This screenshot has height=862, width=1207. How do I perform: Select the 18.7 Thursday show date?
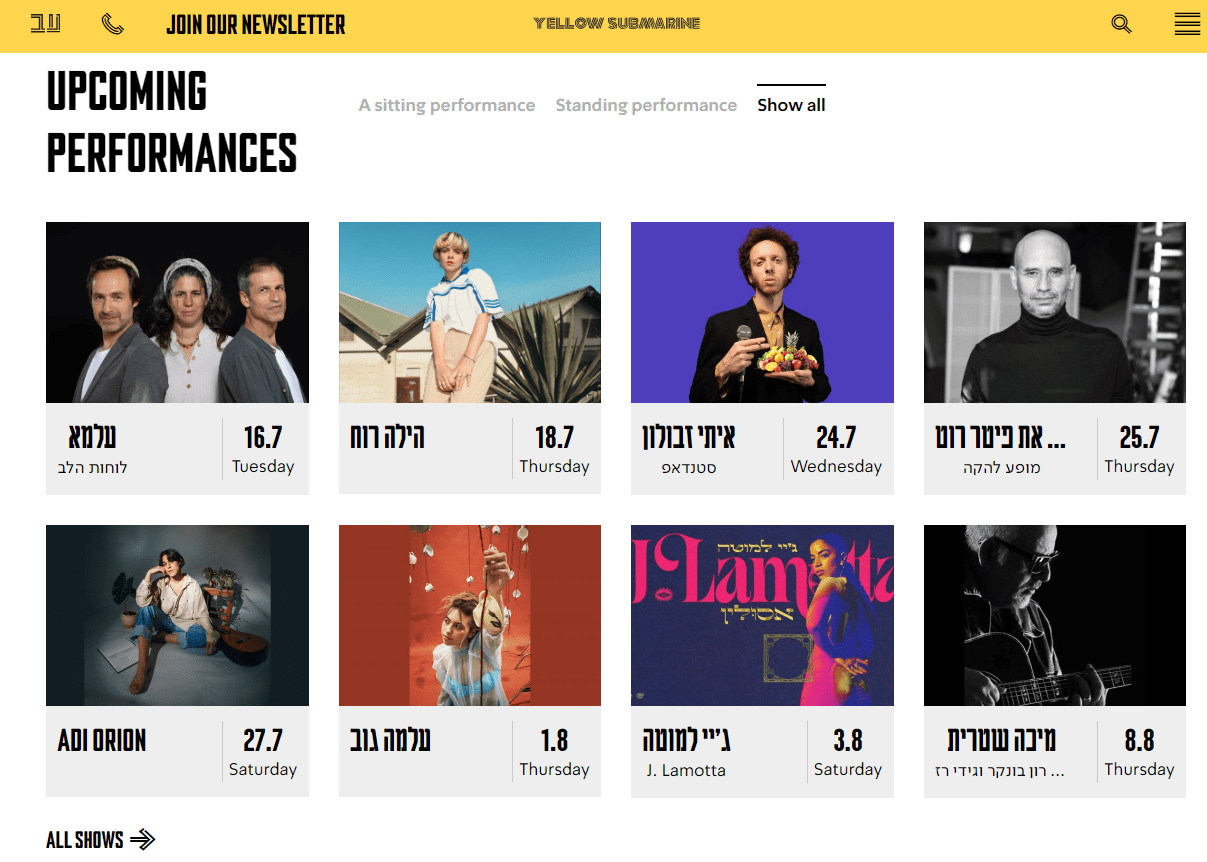click(554, 449)
